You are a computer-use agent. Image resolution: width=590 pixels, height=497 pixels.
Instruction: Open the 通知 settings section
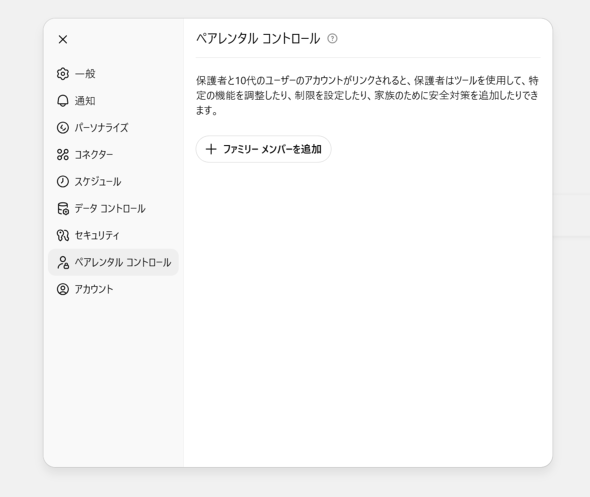point(113,101)
